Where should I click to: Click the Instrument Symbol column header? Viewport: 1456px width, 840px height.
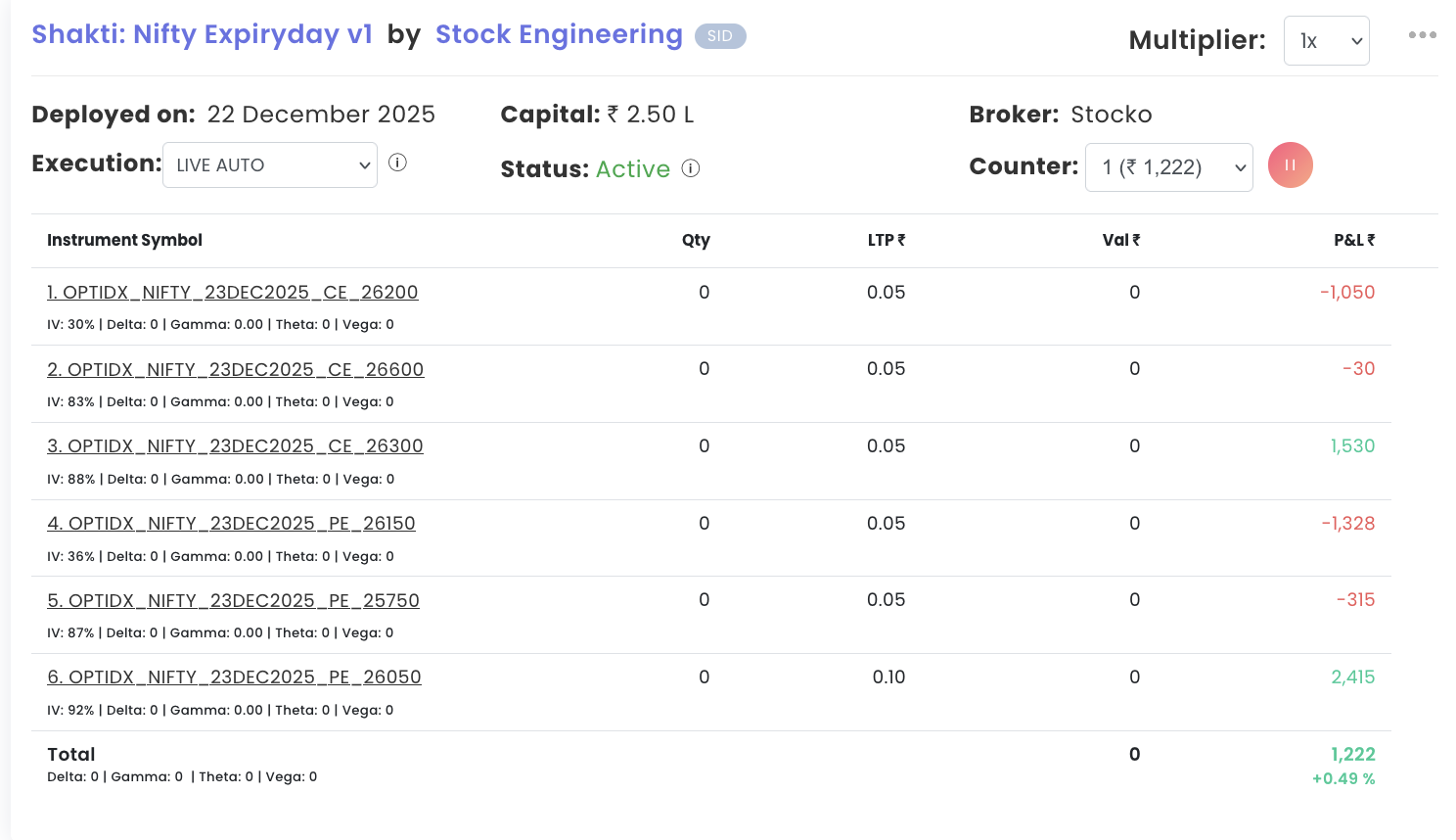(x=124, y=240)
